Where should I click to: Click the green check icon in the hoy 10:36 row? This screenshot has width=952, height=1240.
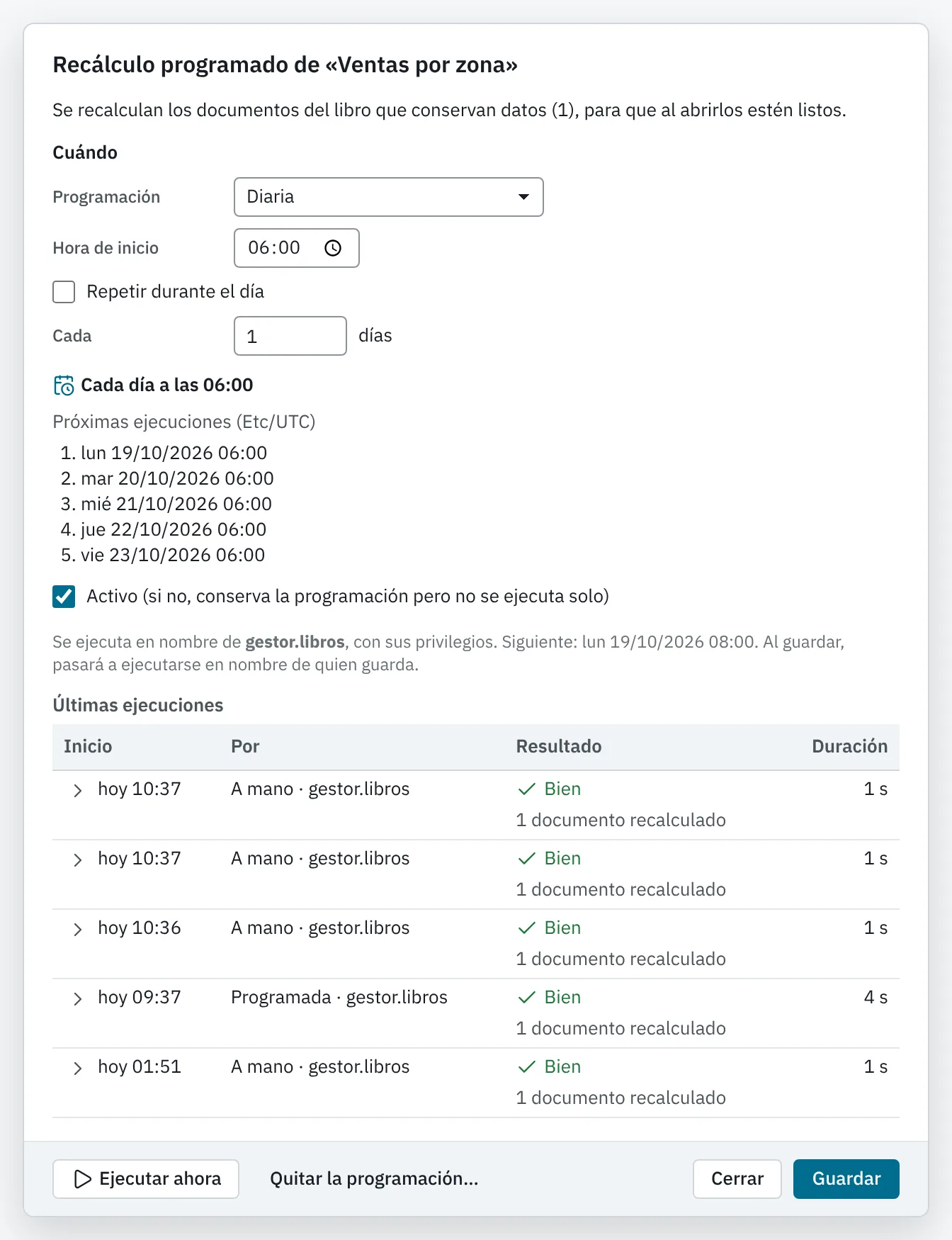coord(526,928)
